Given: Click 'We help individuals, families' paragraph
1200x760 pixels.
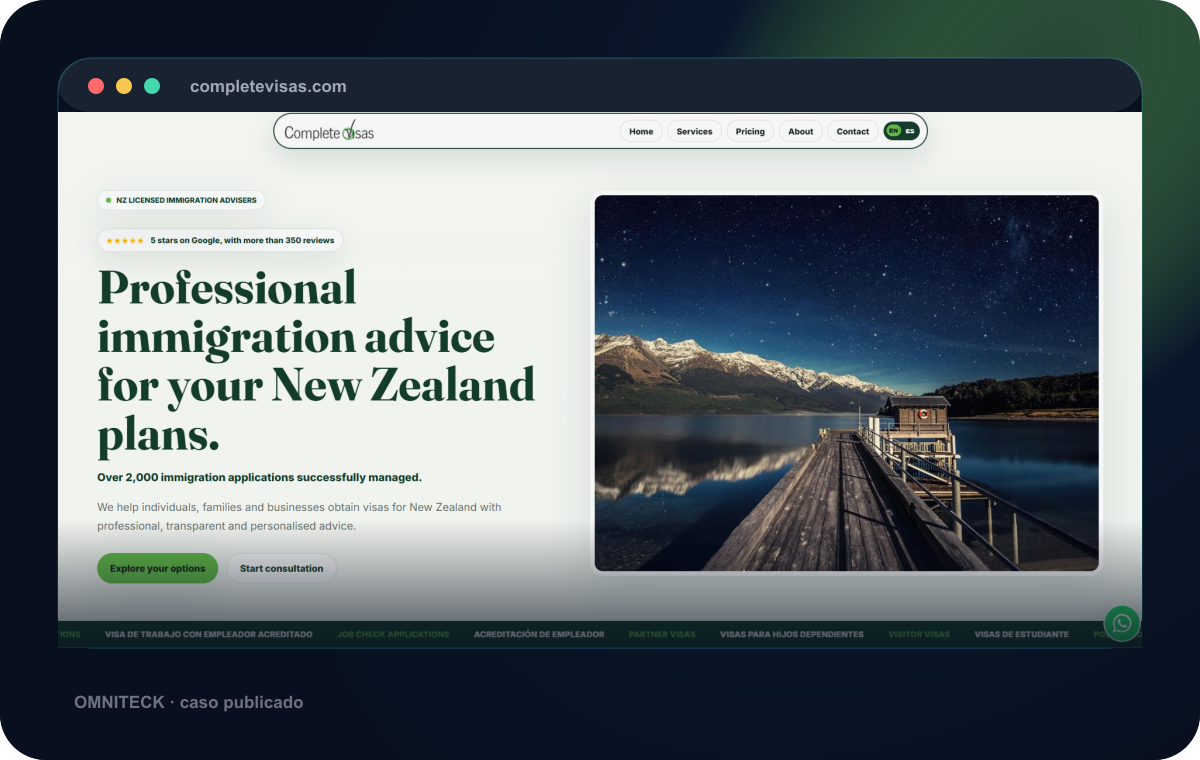Looking at the screenshot, I should click(x=299, y=516).
